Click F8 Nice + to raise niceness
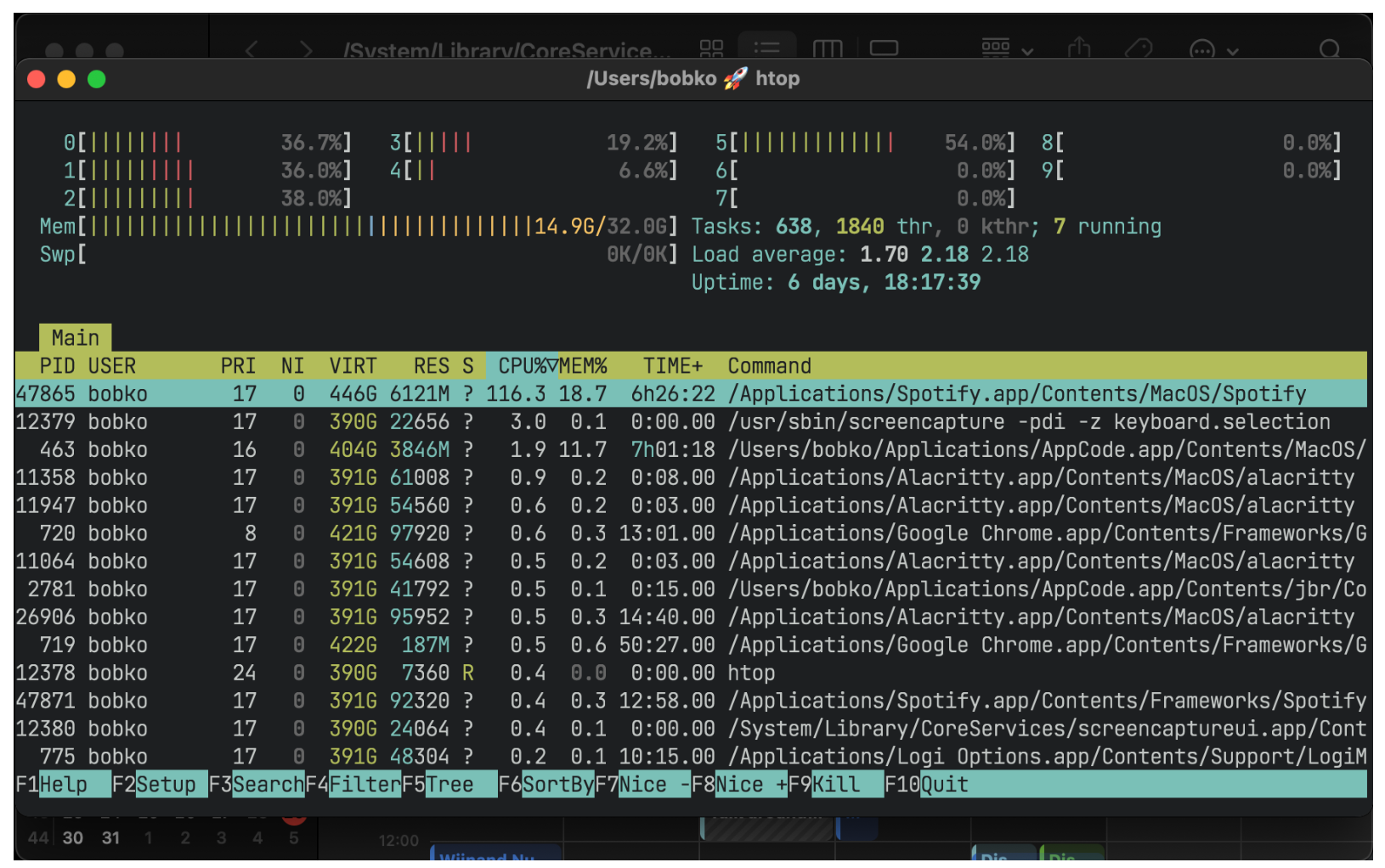Image resolution: width=1385 pixels, height=868 pixels. (x=739, y=784)
